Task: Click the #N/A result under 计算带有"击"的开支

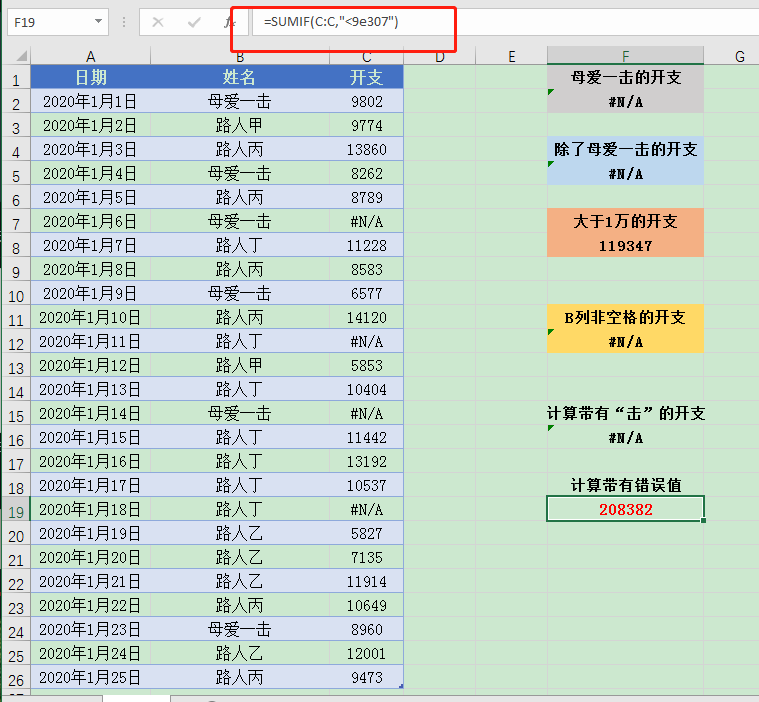Action: (x=625, y=437)
